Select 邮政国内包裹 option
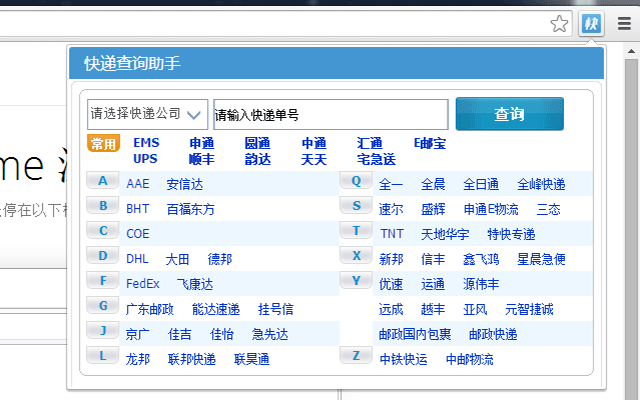Screen dimensions: 640x400 (x=415, y=334)
